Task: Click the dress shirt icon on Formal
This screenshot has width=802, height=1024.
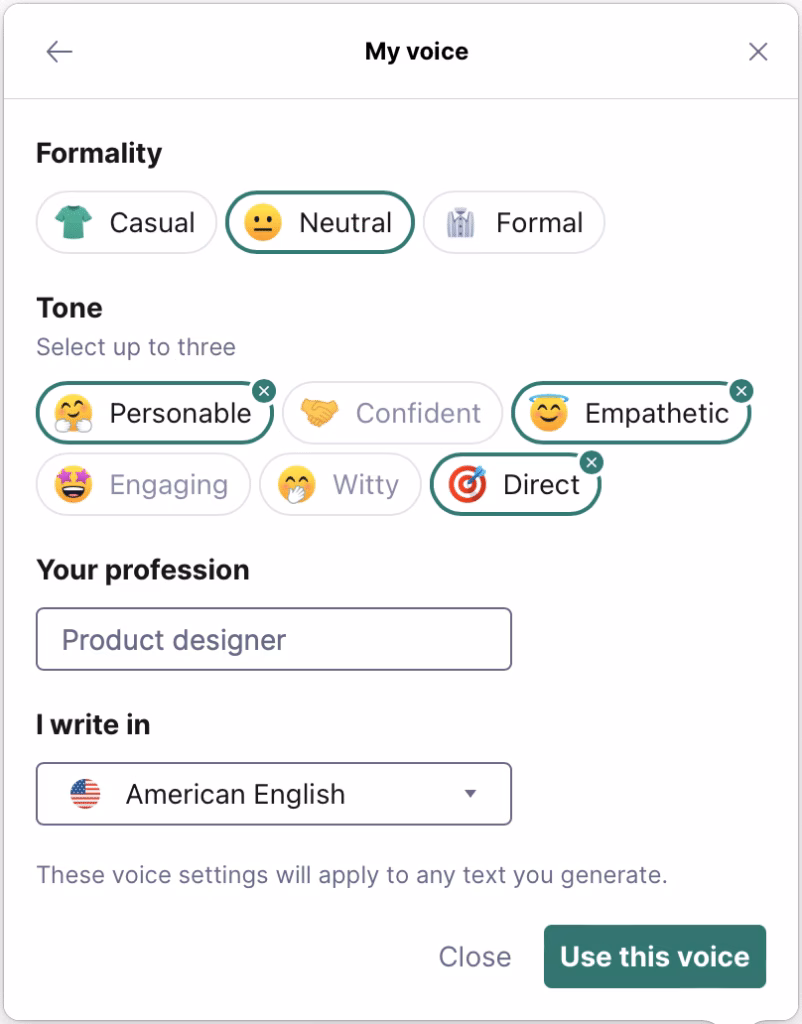Action: 460,222
